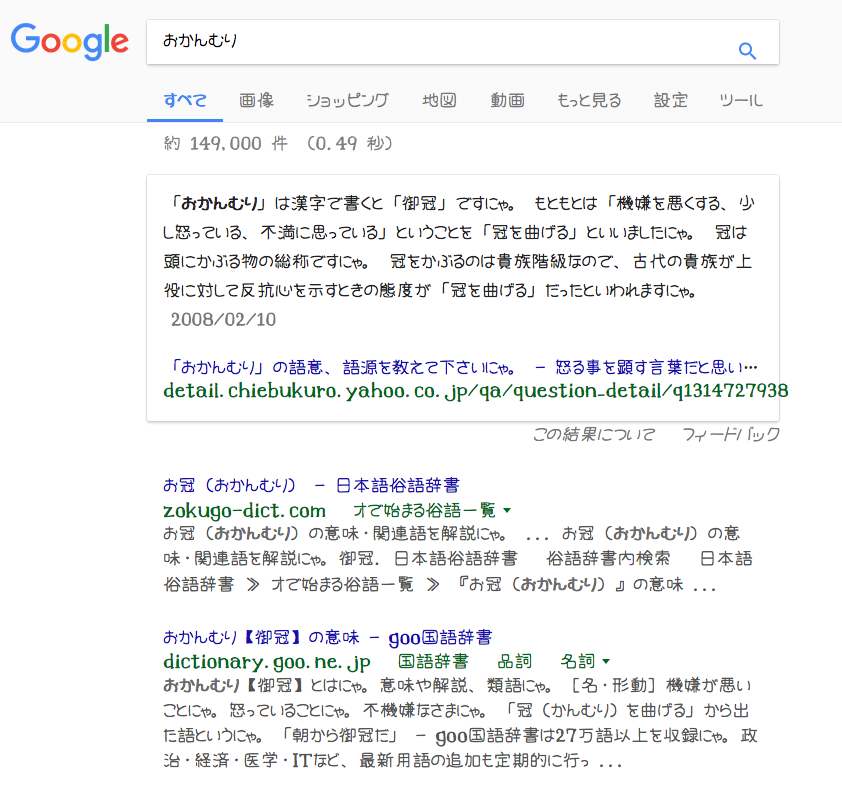Viewport: 842px width, 802px height.
Task: Click the blue search magnifier icon
Action: (x=747, y=51)
